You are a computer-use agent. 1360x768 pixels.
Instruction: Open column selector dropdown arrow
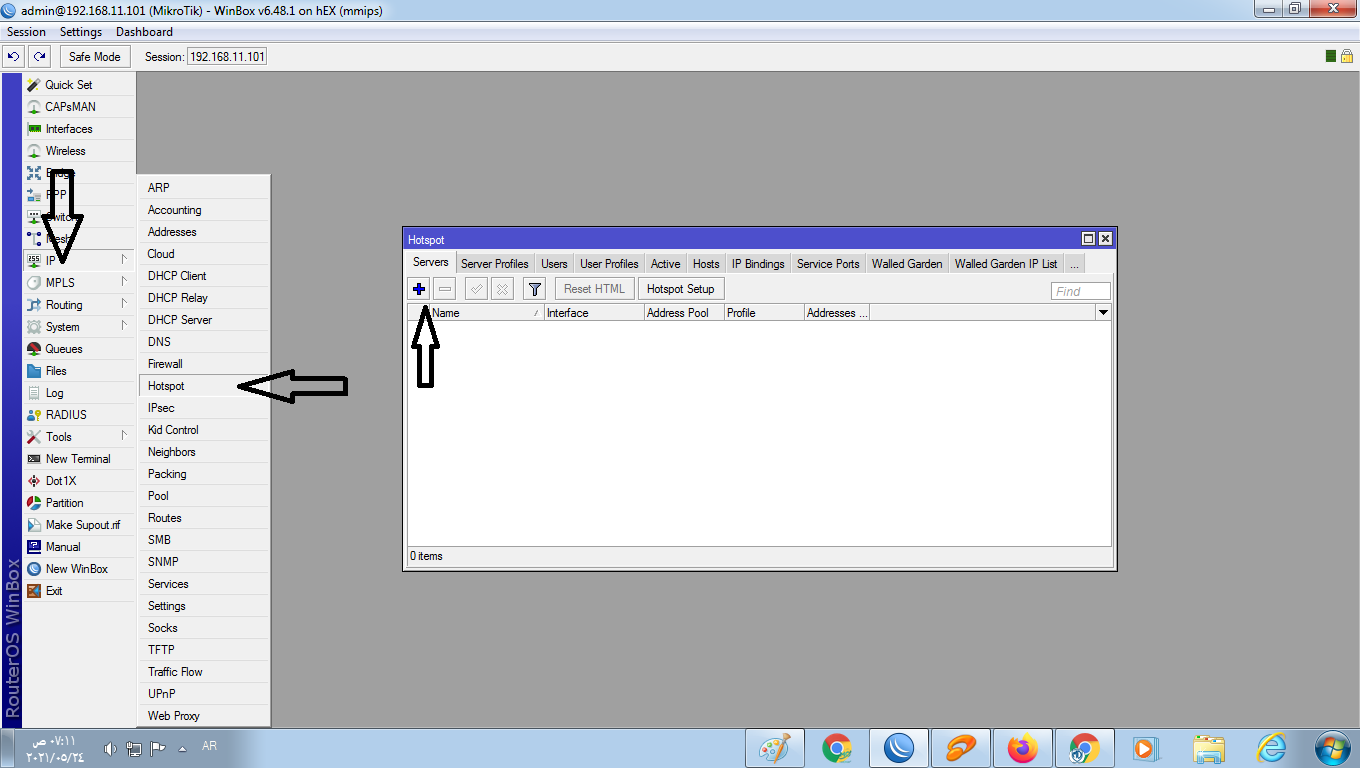(x=1103, y=313)
